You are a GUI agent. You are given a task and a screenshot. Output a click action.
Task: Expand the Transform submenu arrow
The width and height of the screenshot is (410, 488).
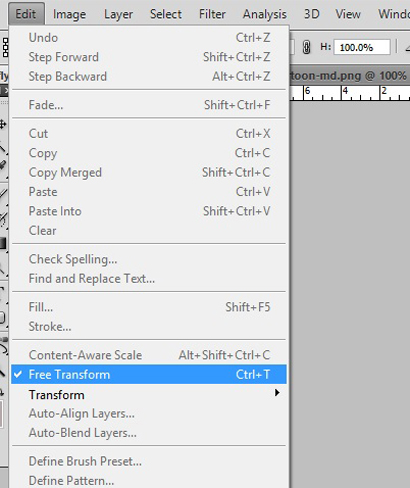tap(277, 393)
